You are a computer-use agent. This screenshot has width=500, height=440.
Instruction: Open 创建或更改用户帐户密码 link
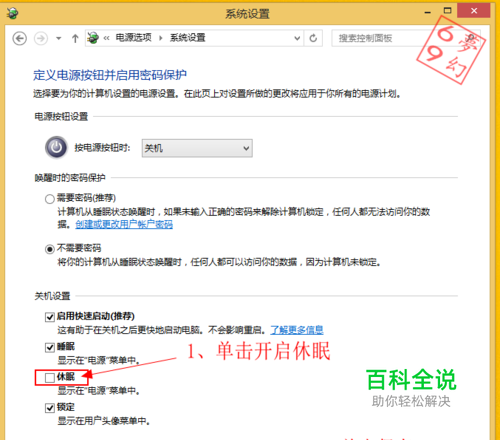coord(124,224)
